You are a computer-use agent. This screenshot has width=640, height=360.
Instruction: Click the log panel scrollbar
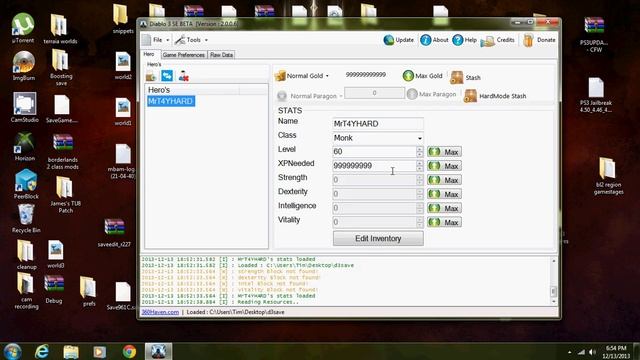(x=553, y=281)
